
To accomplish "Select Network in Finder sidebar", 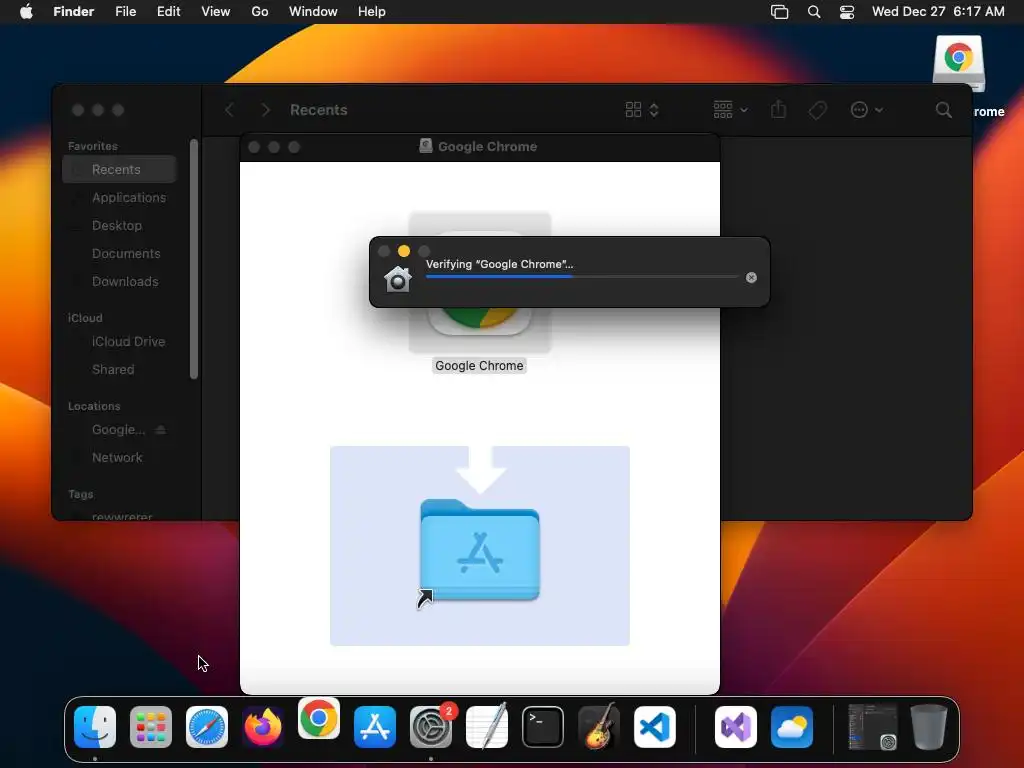I will [x=117, y=458].
